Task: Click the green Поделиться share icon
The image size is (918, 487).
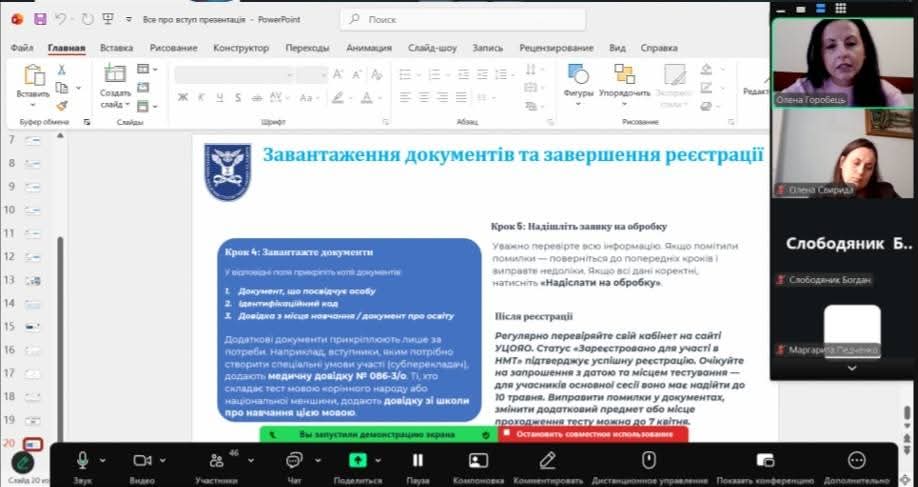Action: click(357, 460)
